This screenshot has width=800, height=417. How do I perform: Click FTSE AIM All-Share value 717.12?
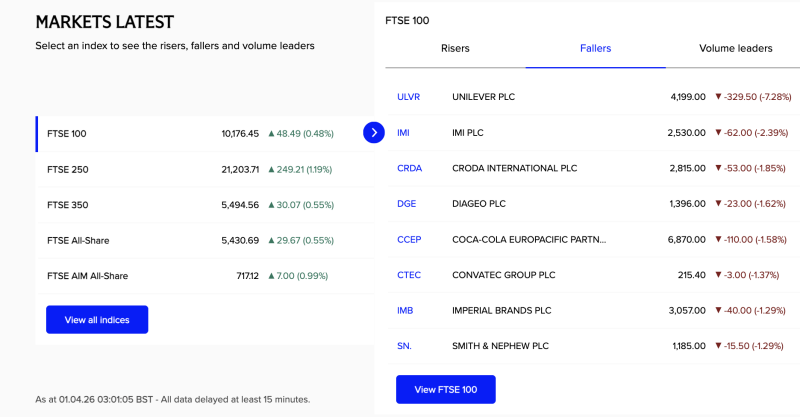pos(247,276)
